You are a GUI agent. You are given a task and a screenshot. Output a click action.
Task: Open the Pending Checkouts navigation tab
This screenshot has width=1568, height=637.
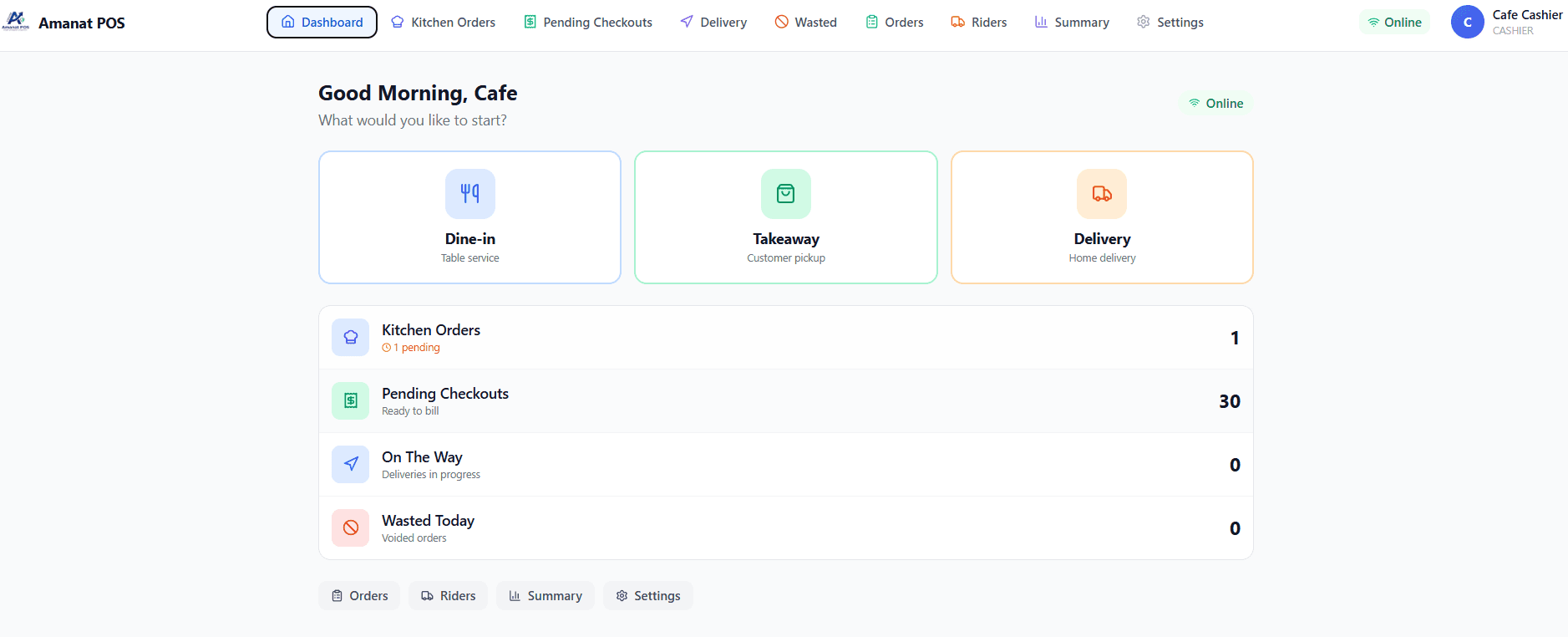[x=588, y=22]
